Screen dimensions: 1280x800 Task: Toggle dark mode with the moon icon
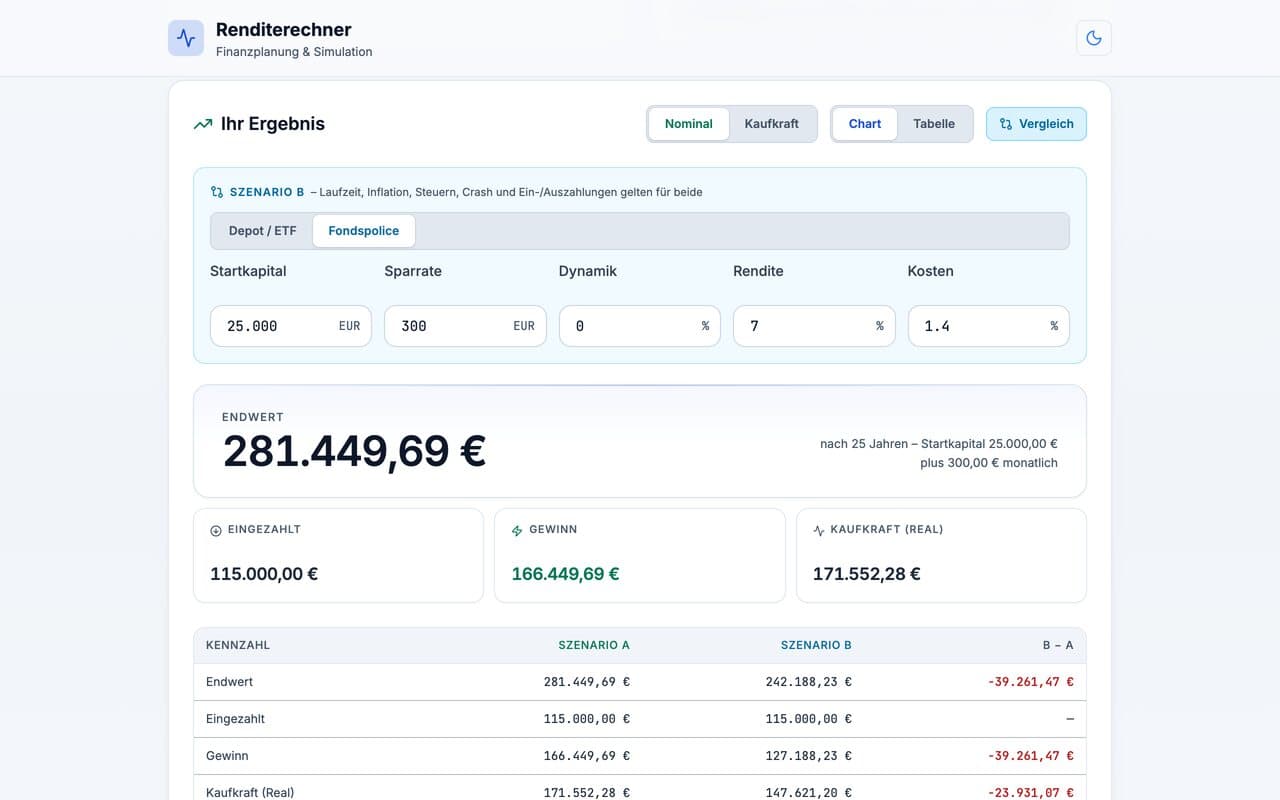1094,38
